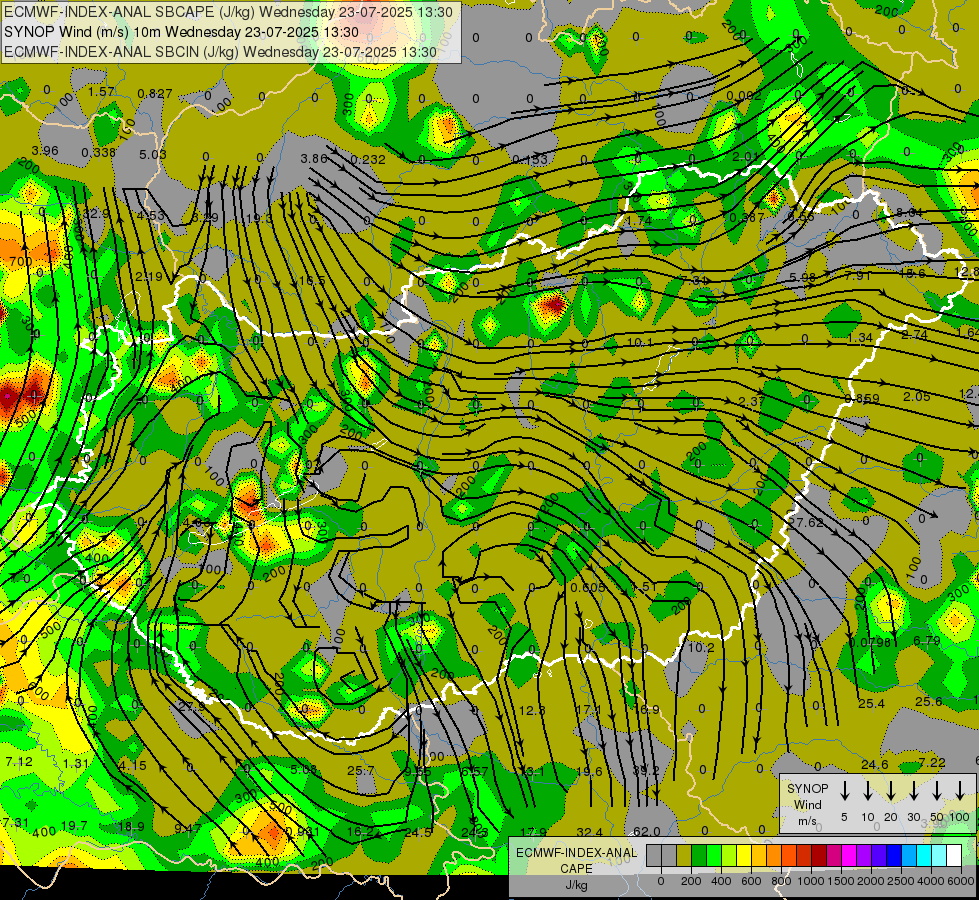Click the 0.827 value on the map
Viewport: 979px width, 900px height.
155,94
